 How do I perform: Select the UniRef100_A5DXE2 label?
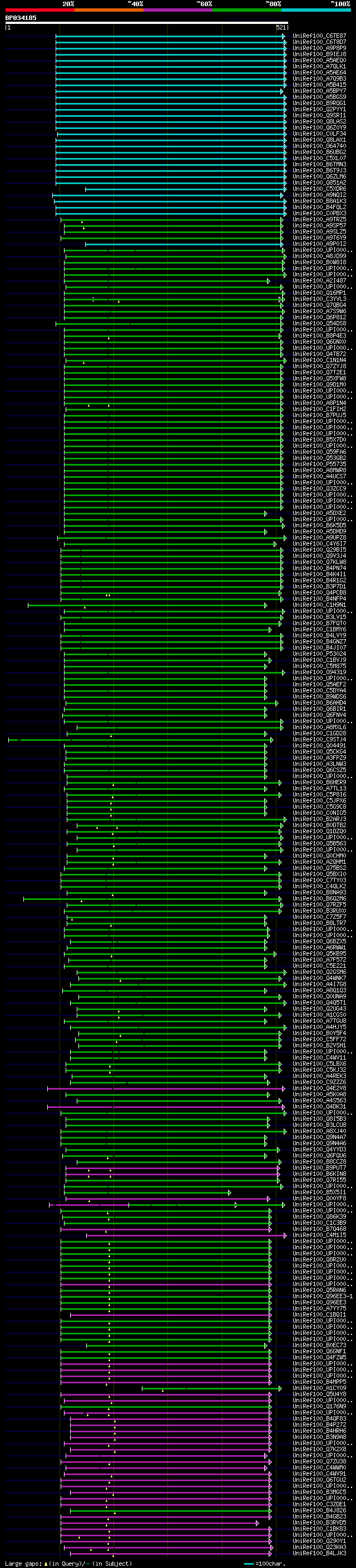(319, 513)
